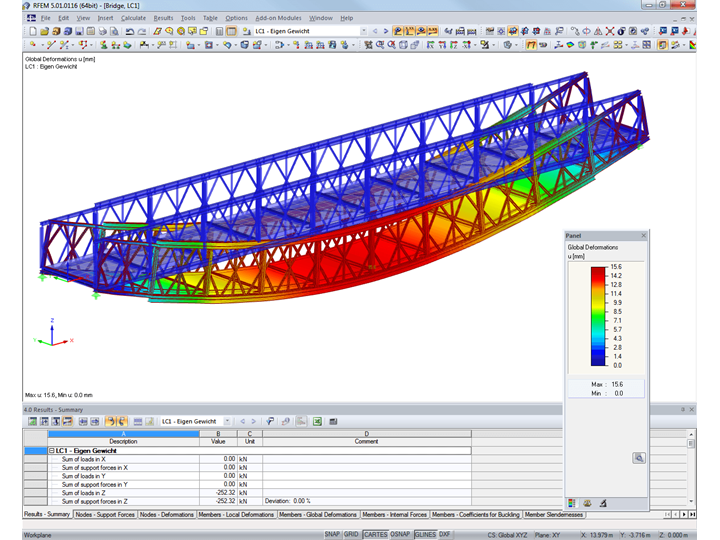Toggle the table display icon
720x540 pixels.
(231, 31)
